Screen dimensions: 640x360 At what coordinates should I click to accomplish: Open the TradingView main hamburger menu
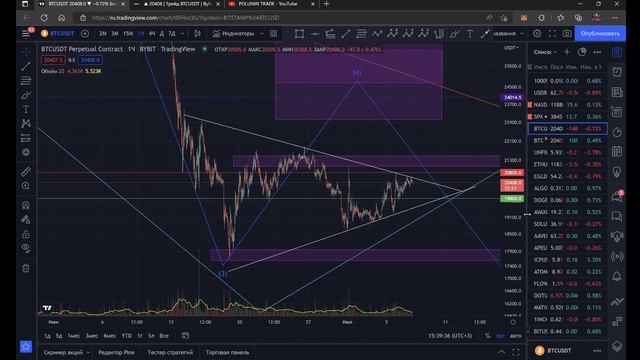pos(26,34)
